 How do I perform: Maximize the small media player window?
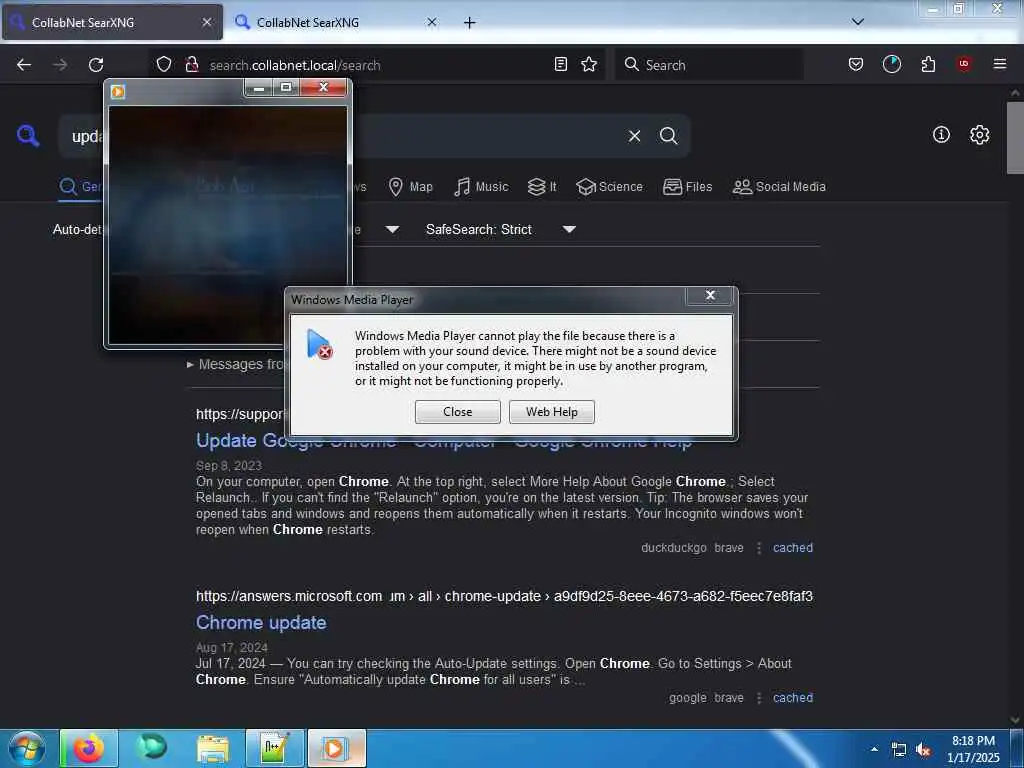pos(286,87)
